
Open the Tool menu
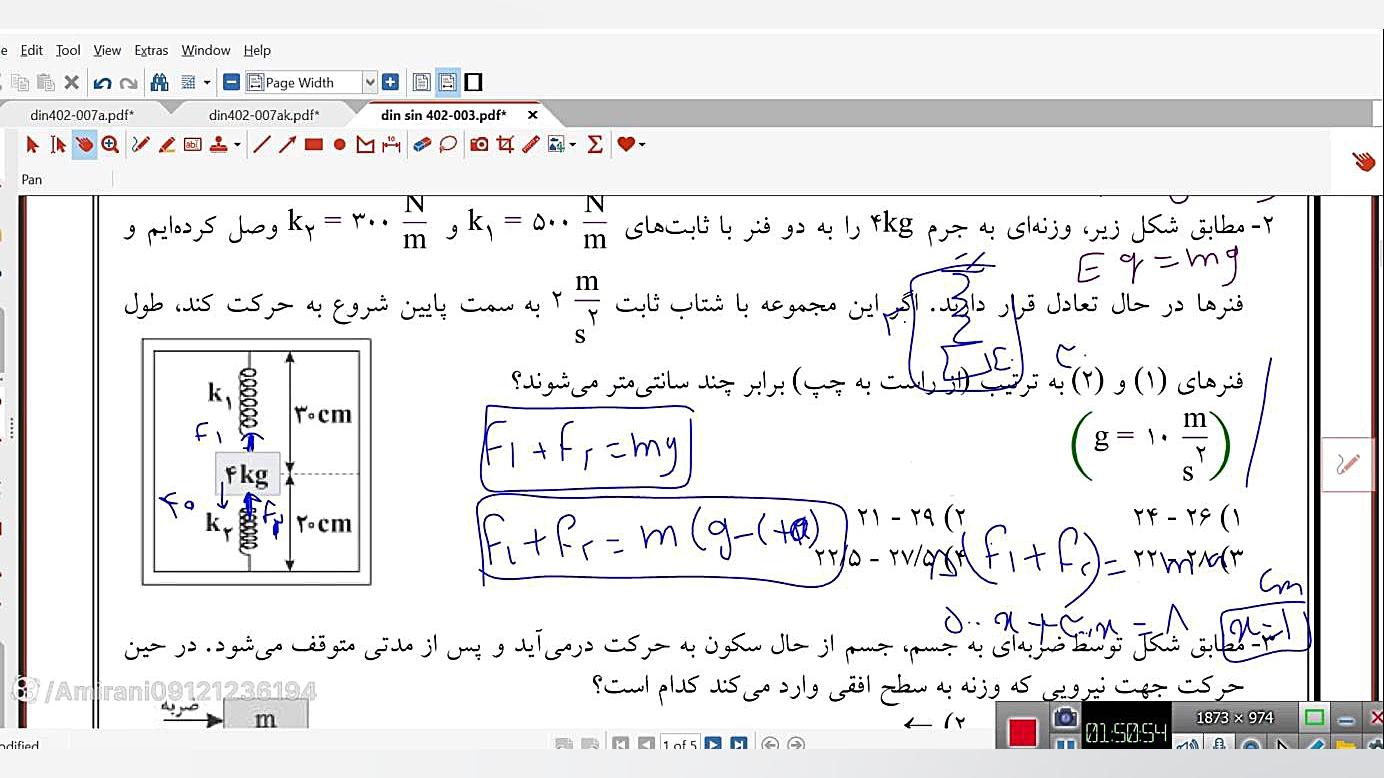[68, 50]
